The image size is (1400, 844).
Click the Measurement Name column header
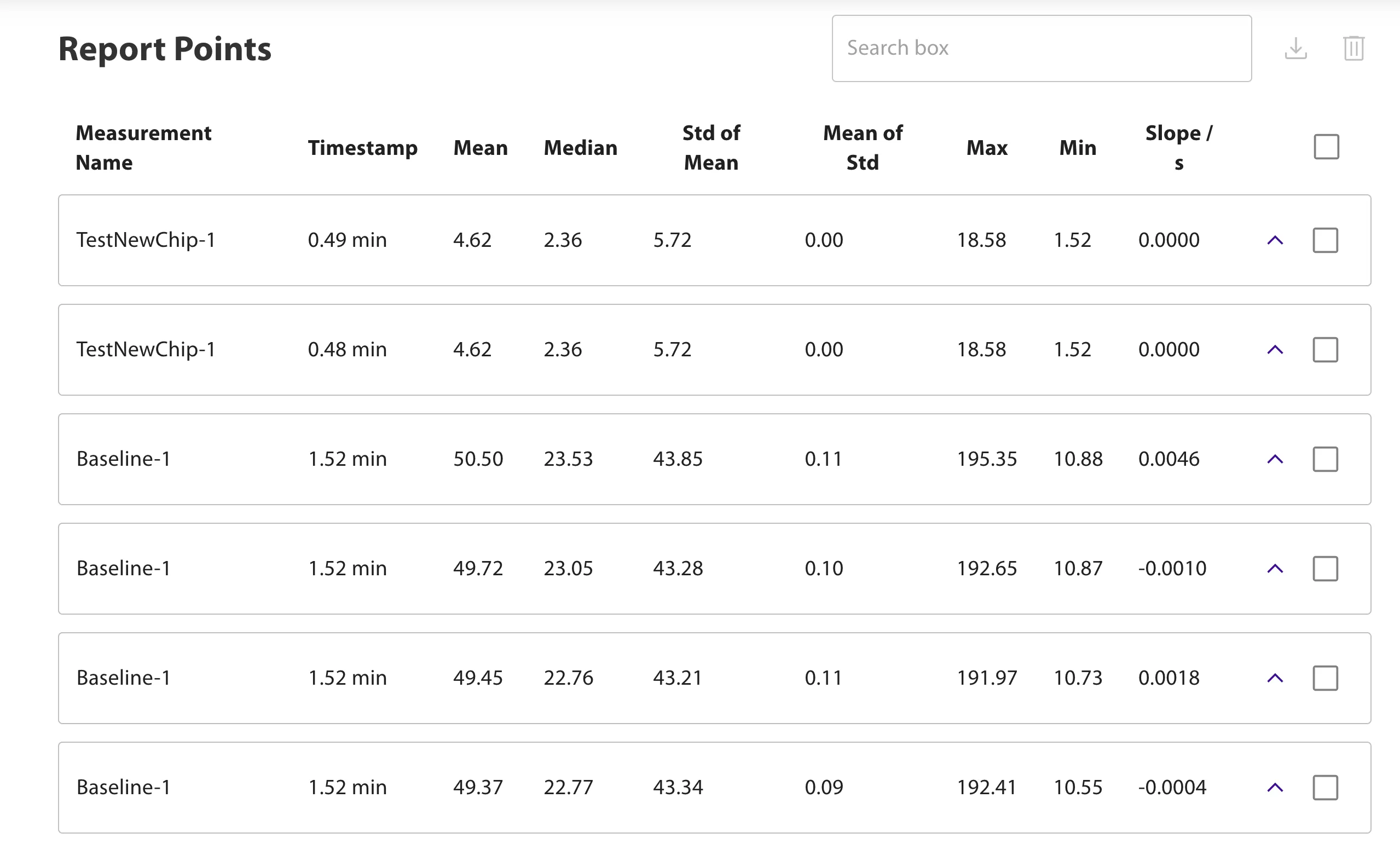pyautogui.click(x=143, y=148)
